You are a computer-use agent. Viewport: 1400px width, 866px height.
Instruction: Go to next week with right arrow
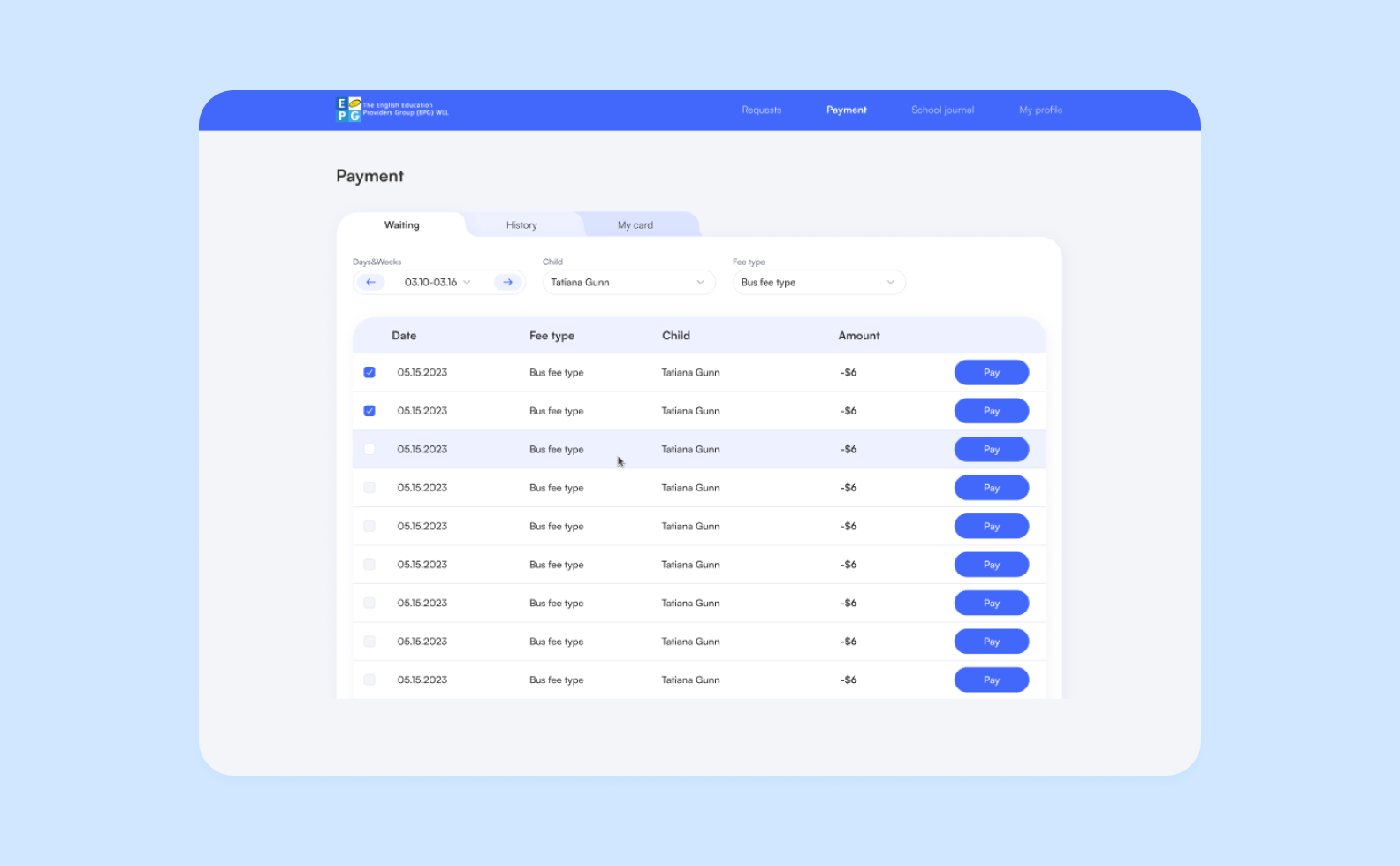(507, 282)
